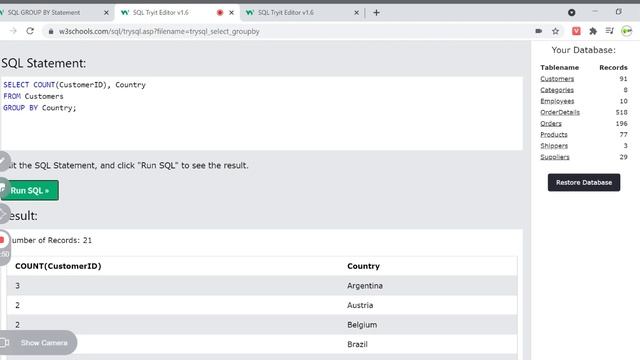This screenshot has width=640, height=360.
Task: Click the 91 records value for Customers
Action: click(623, 79)
